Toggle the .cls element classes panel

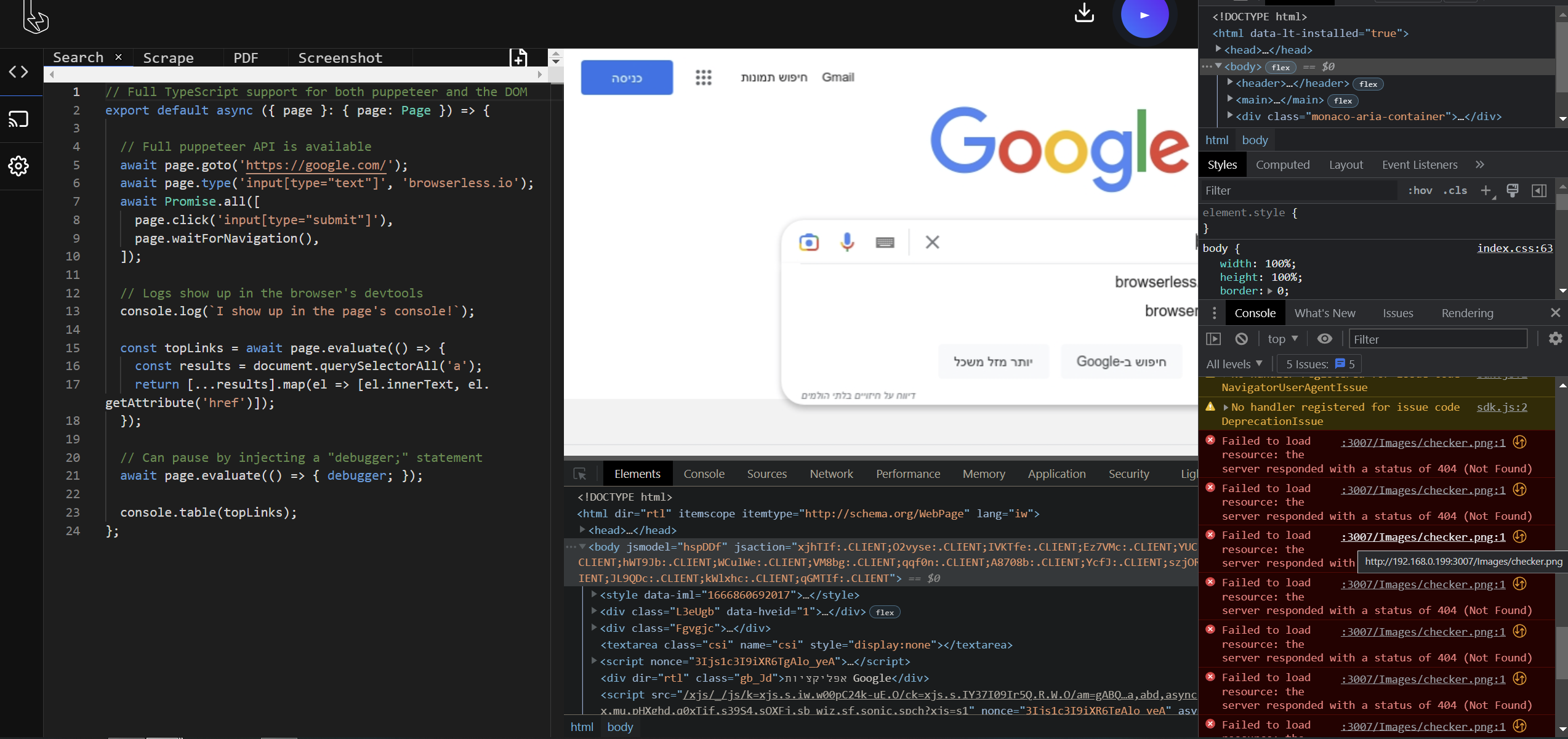point(1455,191)
